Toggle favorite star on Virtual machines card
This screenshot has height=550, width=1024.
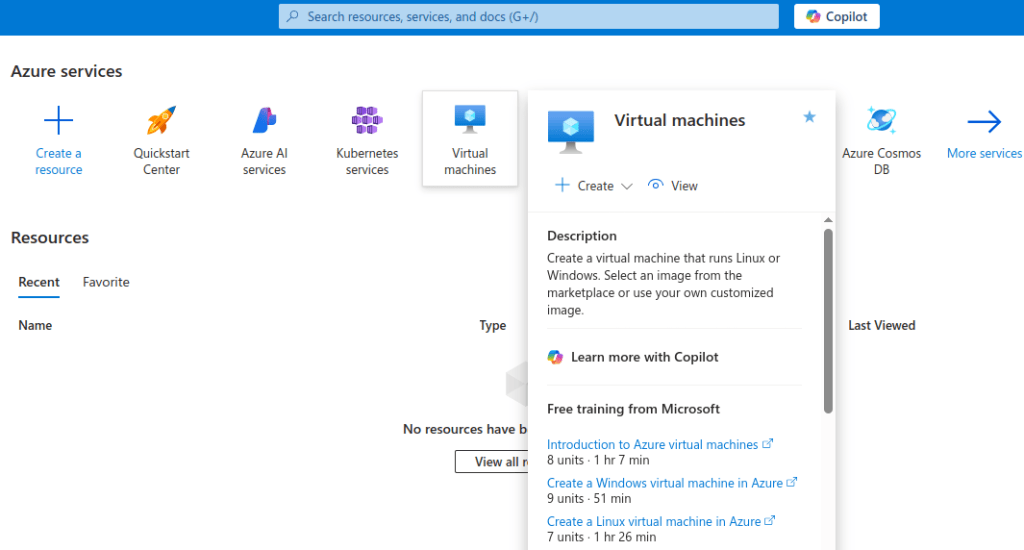point(809,117)
